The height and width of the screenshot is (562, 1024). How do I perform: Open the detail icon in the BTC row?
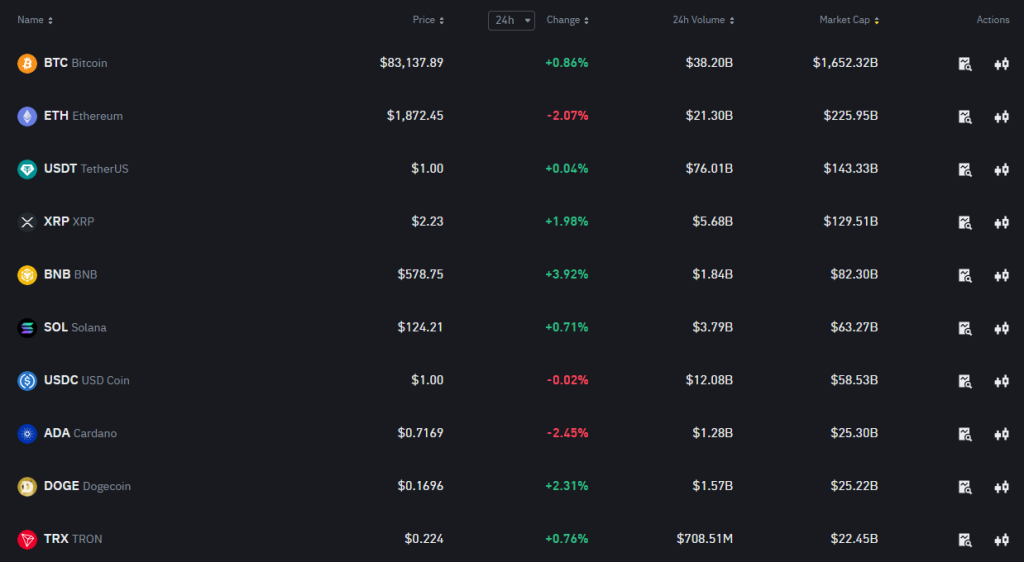[x=965, y=64]
